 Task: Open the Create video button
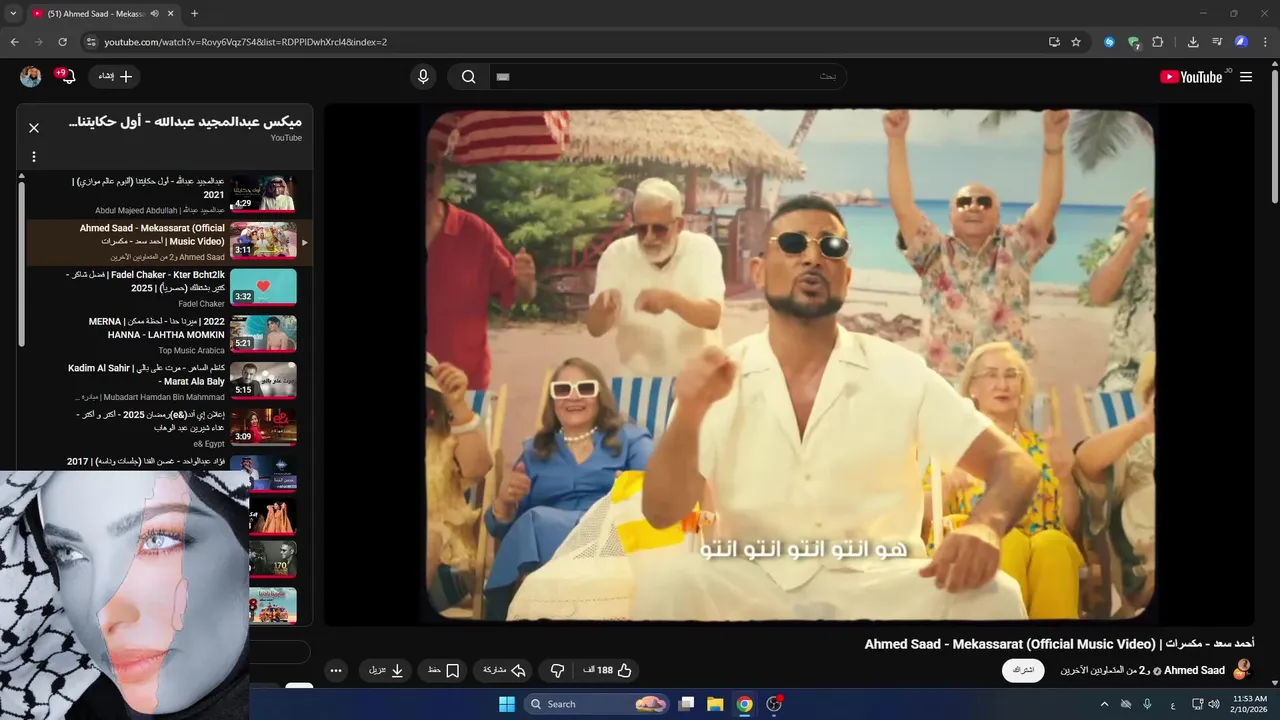tap(114, 77)
